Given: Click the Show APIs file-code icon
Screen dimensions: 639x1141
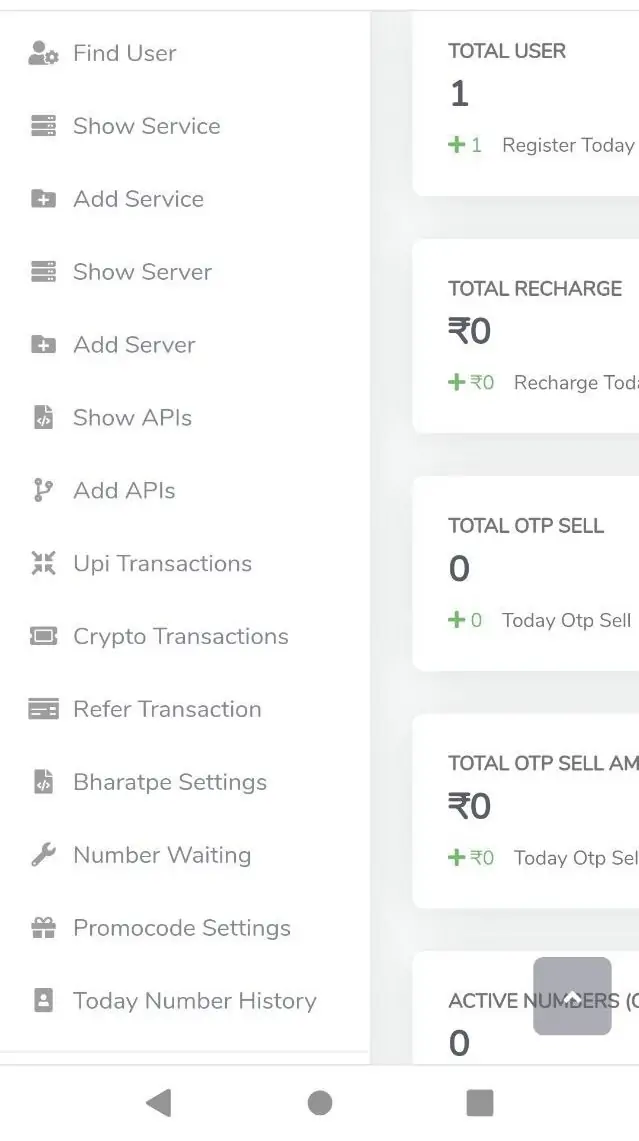Looking at the screenshot, I should 43,418.
